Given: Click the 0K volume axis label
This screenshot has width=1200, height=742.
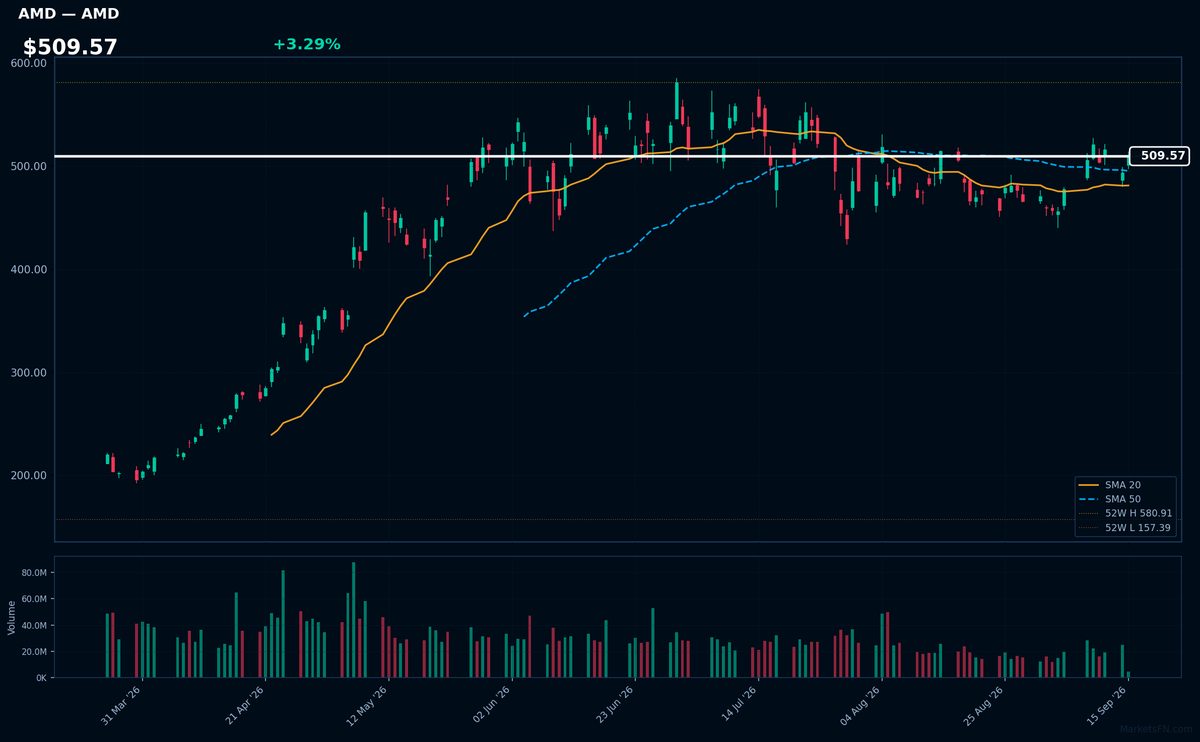Looking at the screenshot, I should coord(41,678).
